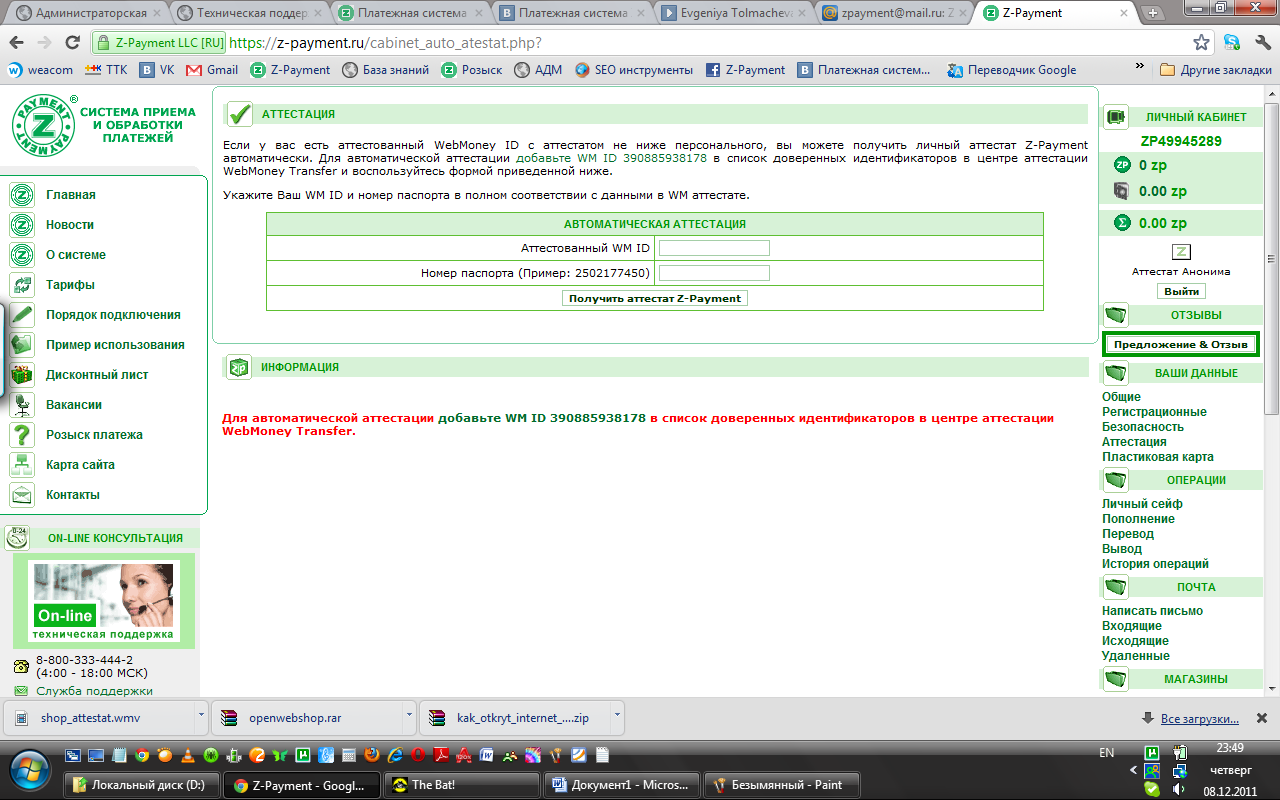Image resolution: width=1280 pixels, height=800 pixels.
Task: Go back with the browser back arrow
Action: point(17,43)
